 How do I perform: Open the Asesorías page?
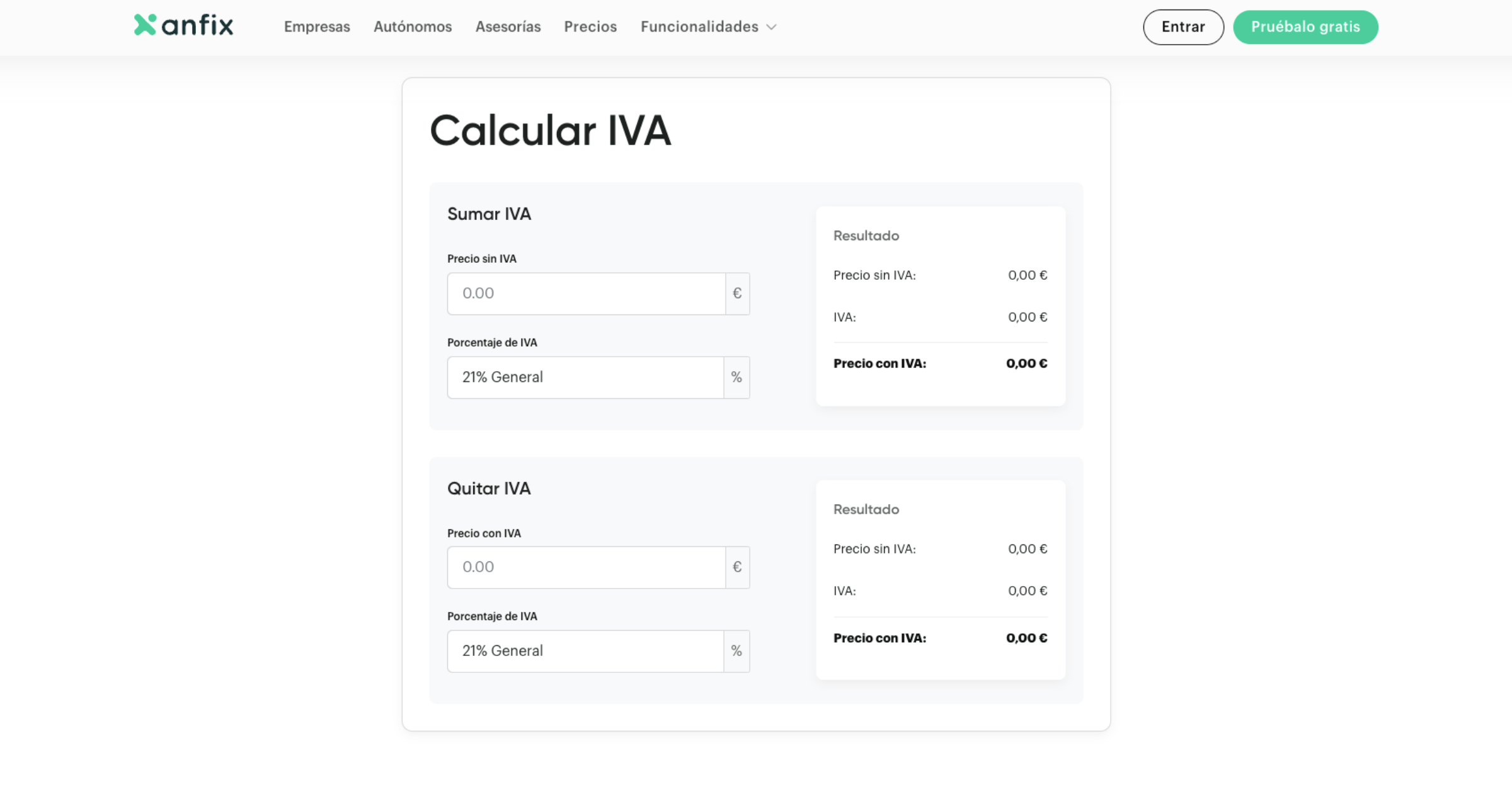[508, 27]
